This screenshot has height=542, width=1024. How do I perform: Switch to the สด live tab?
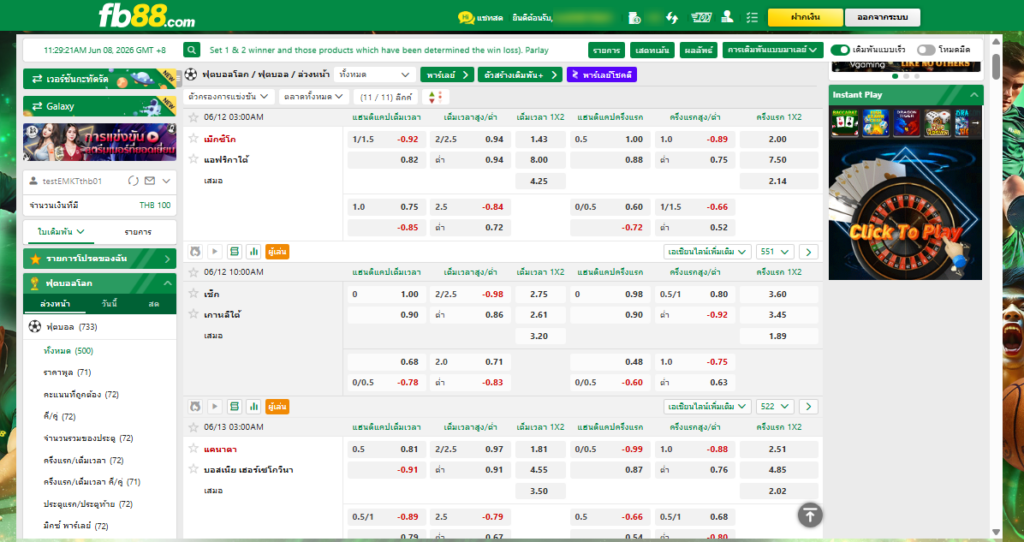(x=153, y=304)
